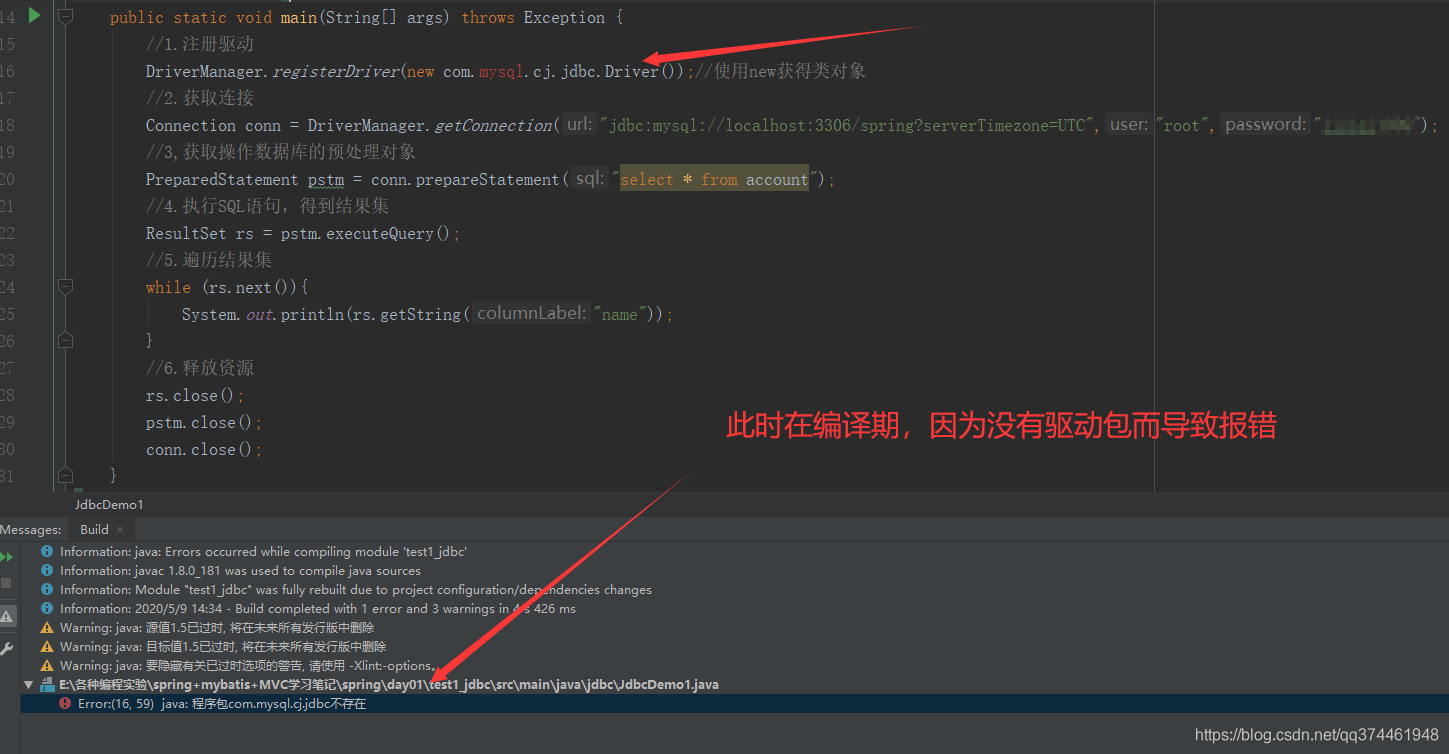Click info icon on 'Build completed' row

[x=47, y=609]
